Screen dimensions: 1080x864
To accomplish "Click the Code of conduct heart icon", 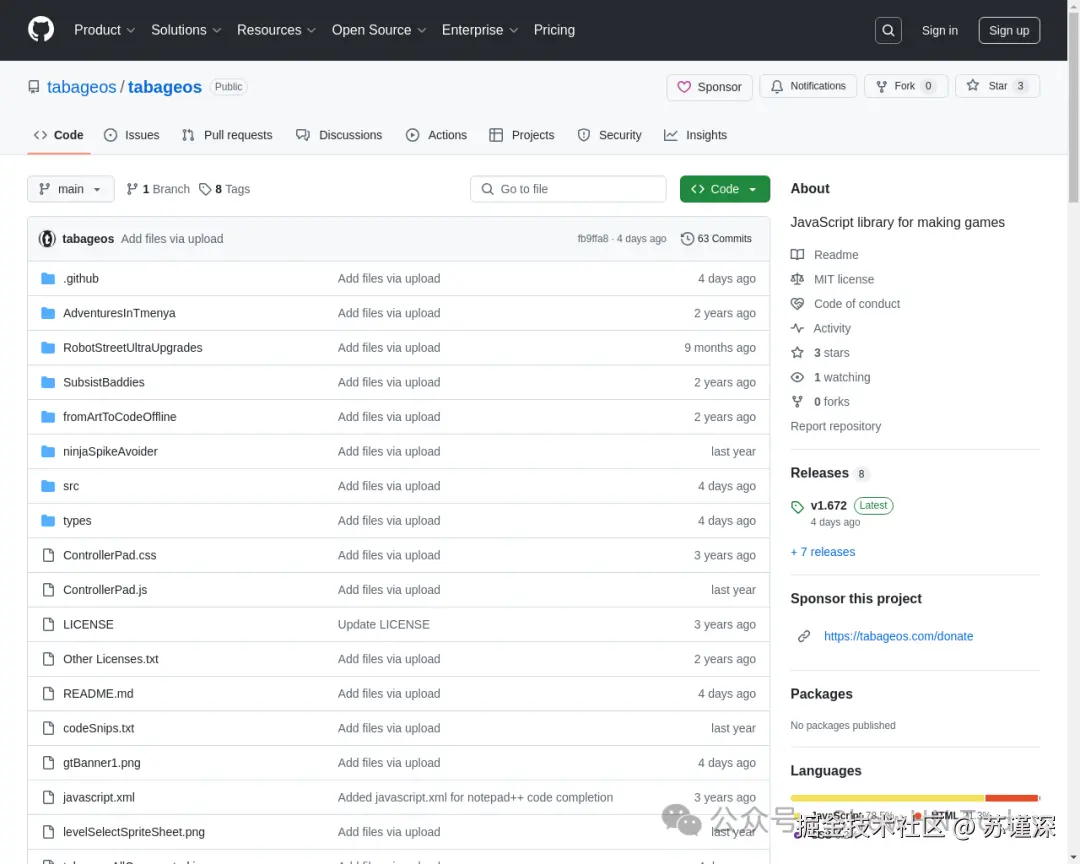I will coord(797,304).
